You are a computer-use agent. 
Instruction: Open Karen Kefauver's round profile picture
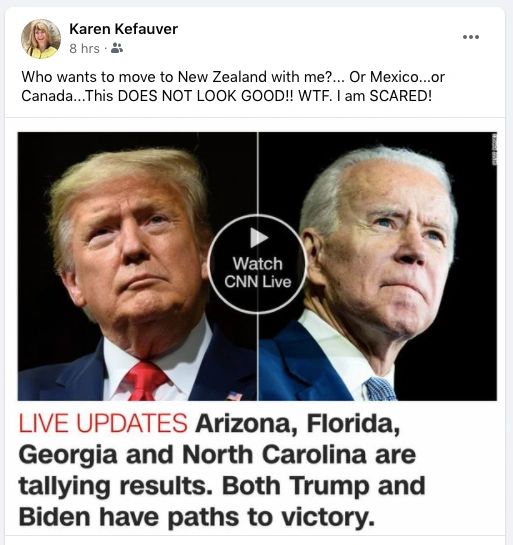(41, 39)
